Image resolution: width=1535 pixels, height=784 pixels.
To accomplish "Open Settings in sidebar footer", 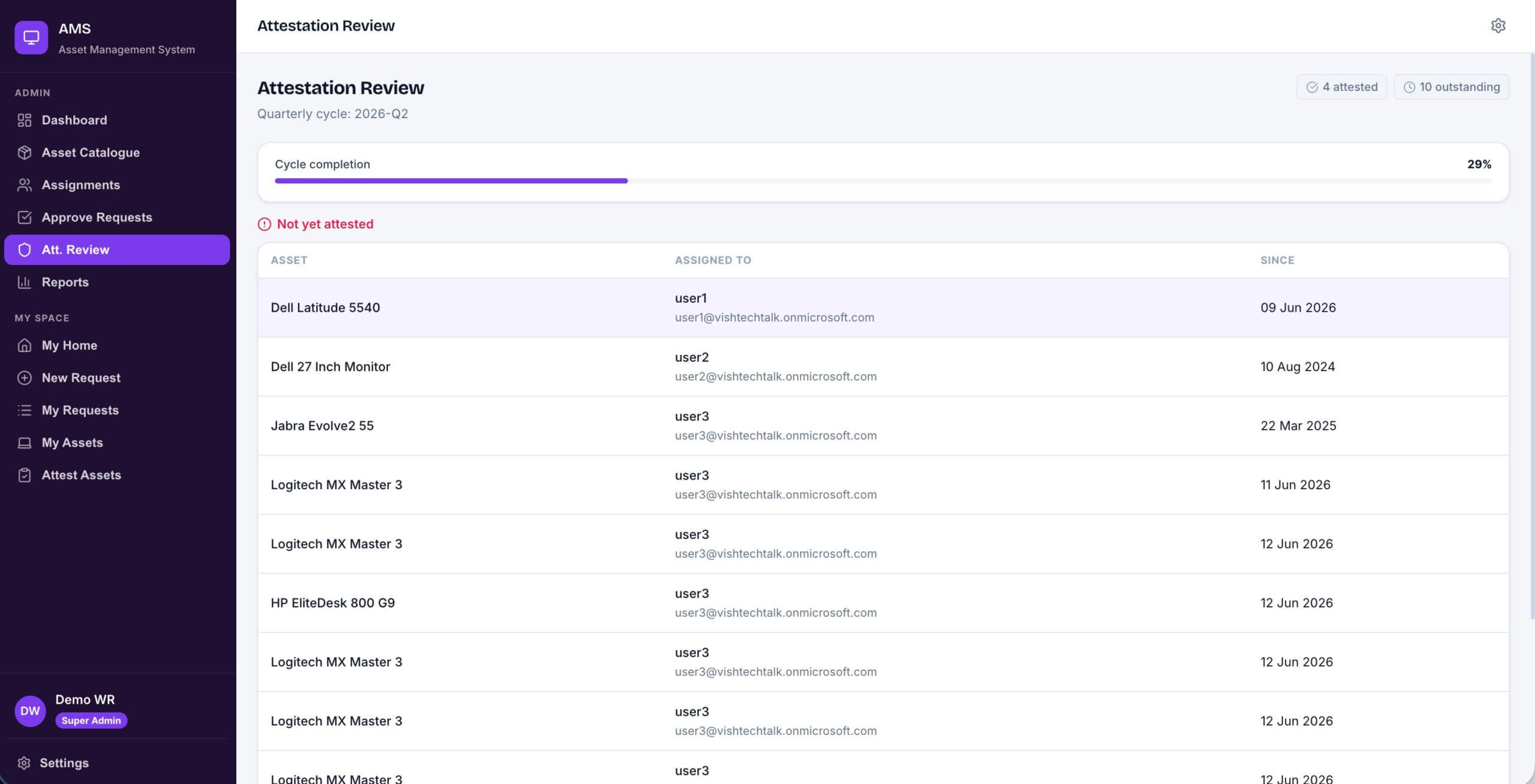I will [x=117, y=762].
